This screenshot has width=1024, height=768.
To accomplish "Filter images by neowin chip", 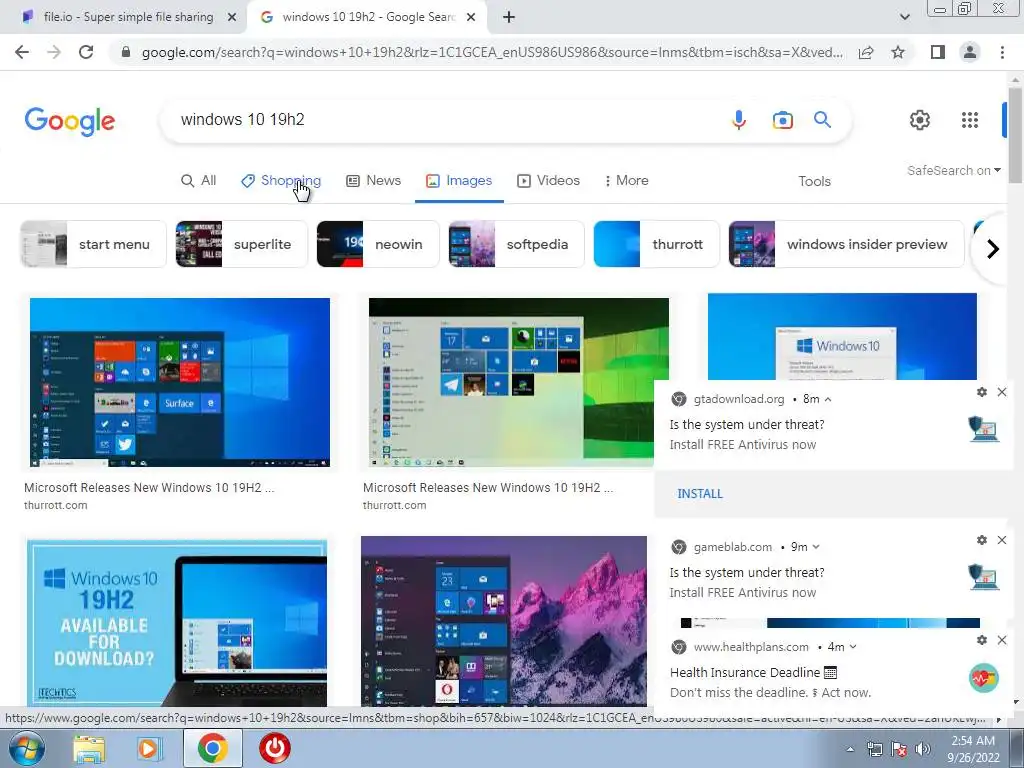I will 378,244.
